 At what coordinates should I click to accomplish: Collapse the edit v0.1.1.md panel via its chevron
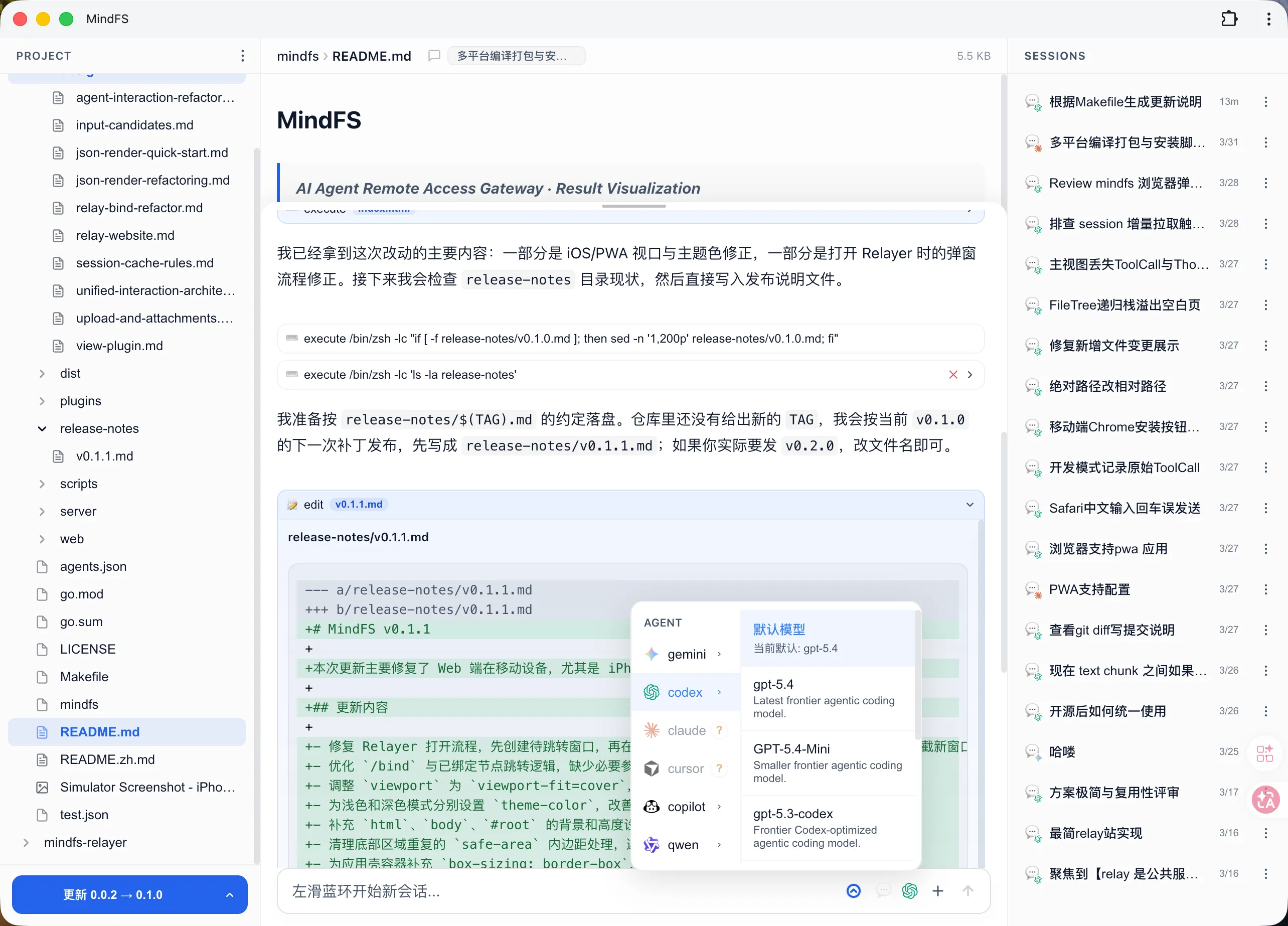coord(970,504)
